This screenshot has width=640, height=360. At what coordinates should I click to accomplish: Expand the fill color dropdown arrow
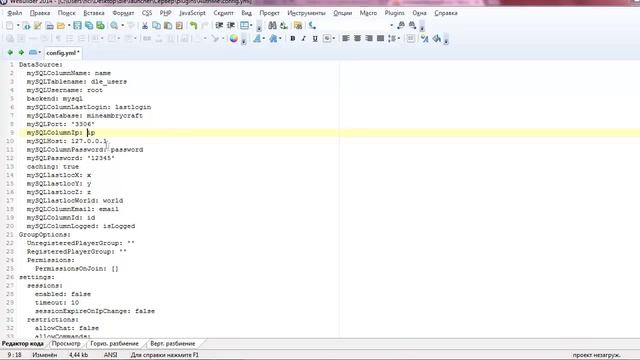click(280, 38)
